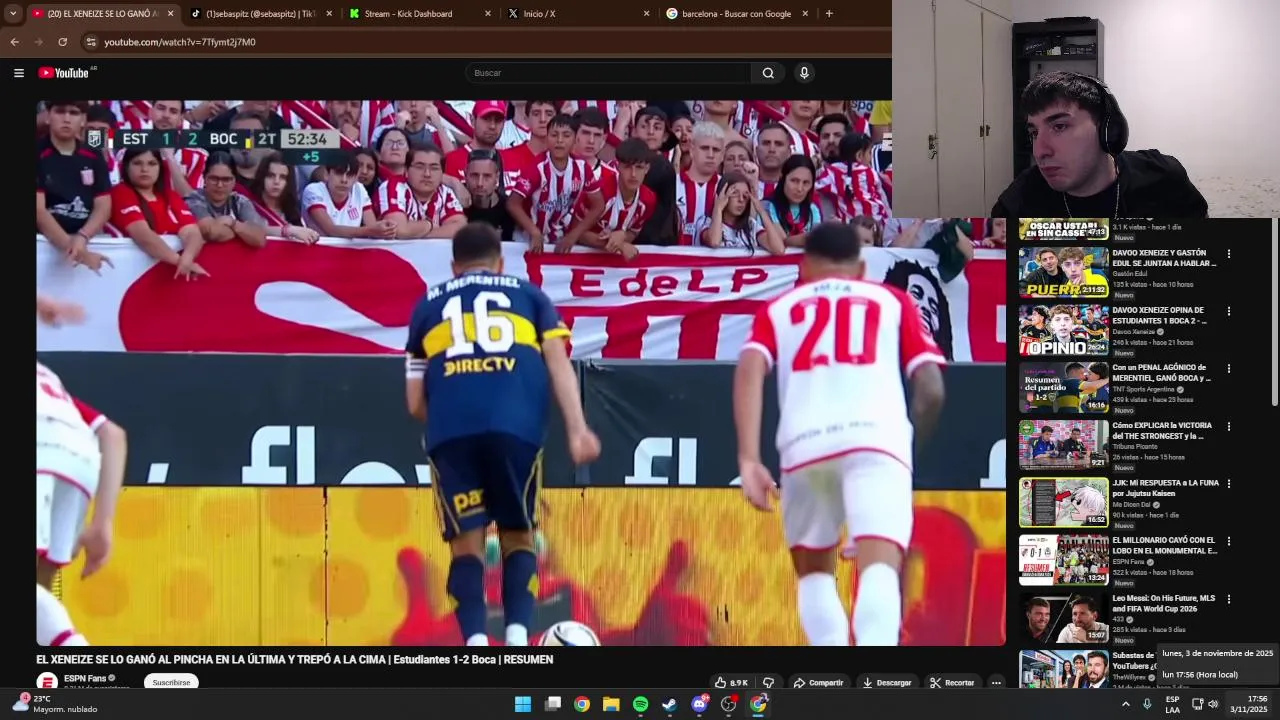Switch to the barcelona Google search tab

(x=737, y=14)
